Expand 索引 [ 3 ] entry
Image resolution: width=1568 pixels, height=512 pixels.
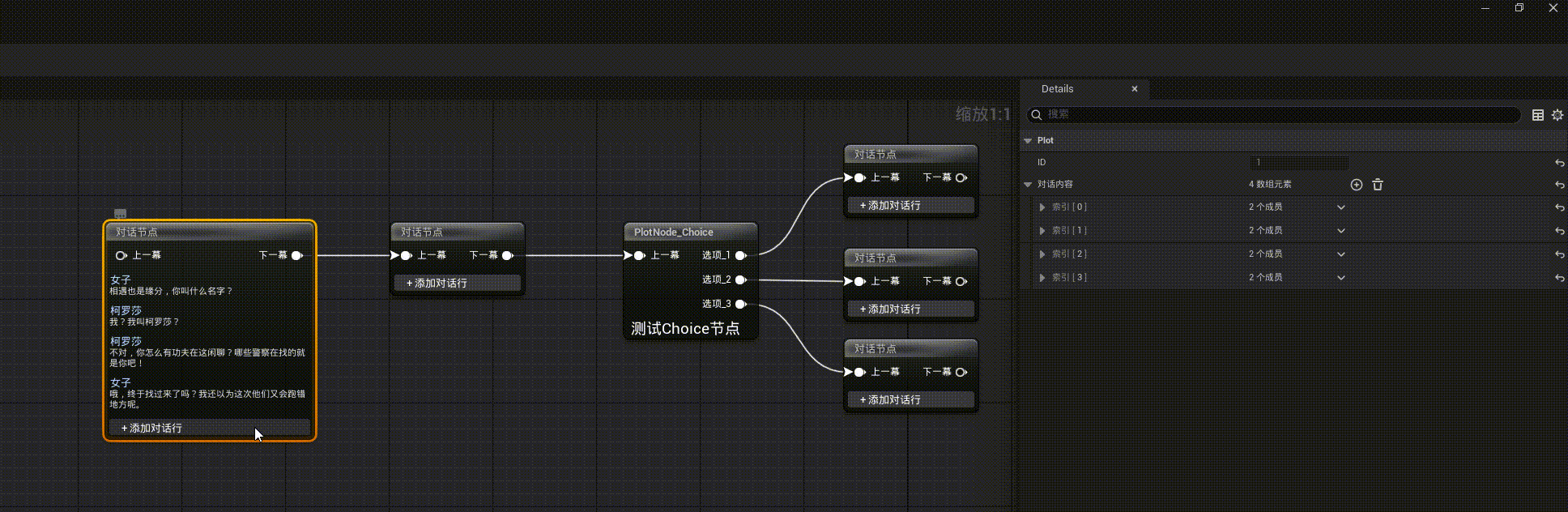click(x=1042, y=278)
